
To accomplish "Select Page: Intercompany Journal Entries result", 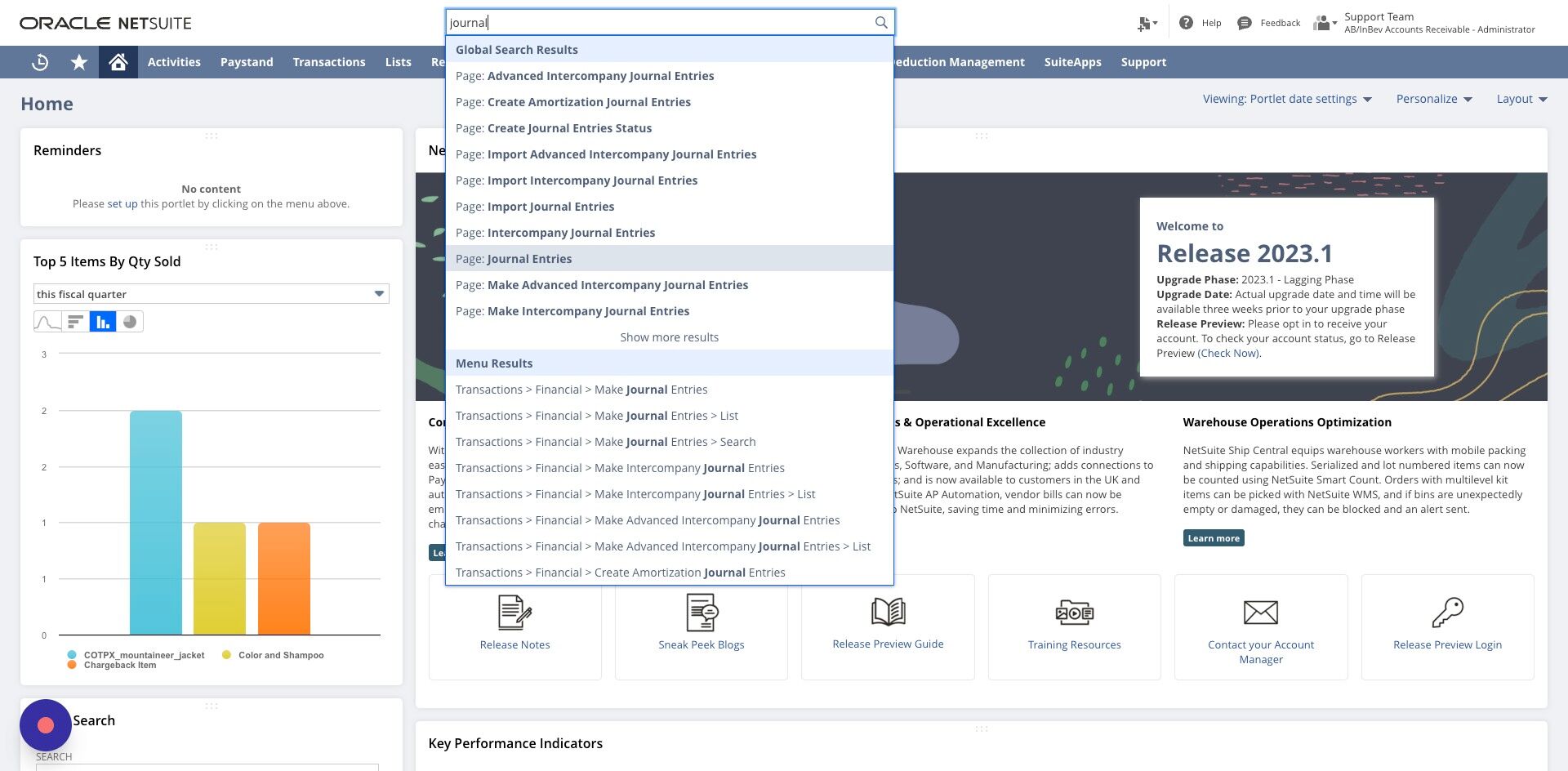I will click(670, 233).
